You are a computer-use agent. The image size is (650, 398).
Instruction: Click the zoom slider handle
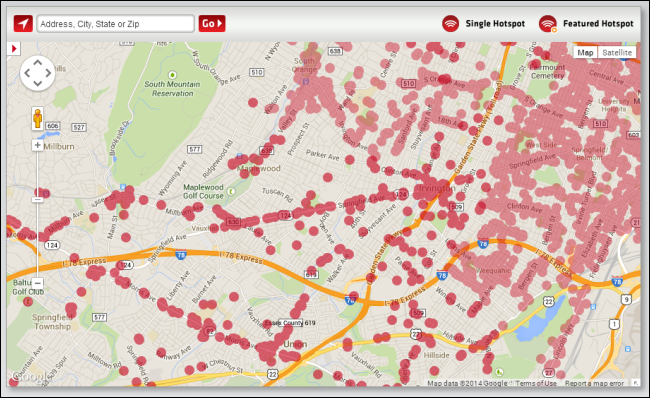tap(38, 199)
